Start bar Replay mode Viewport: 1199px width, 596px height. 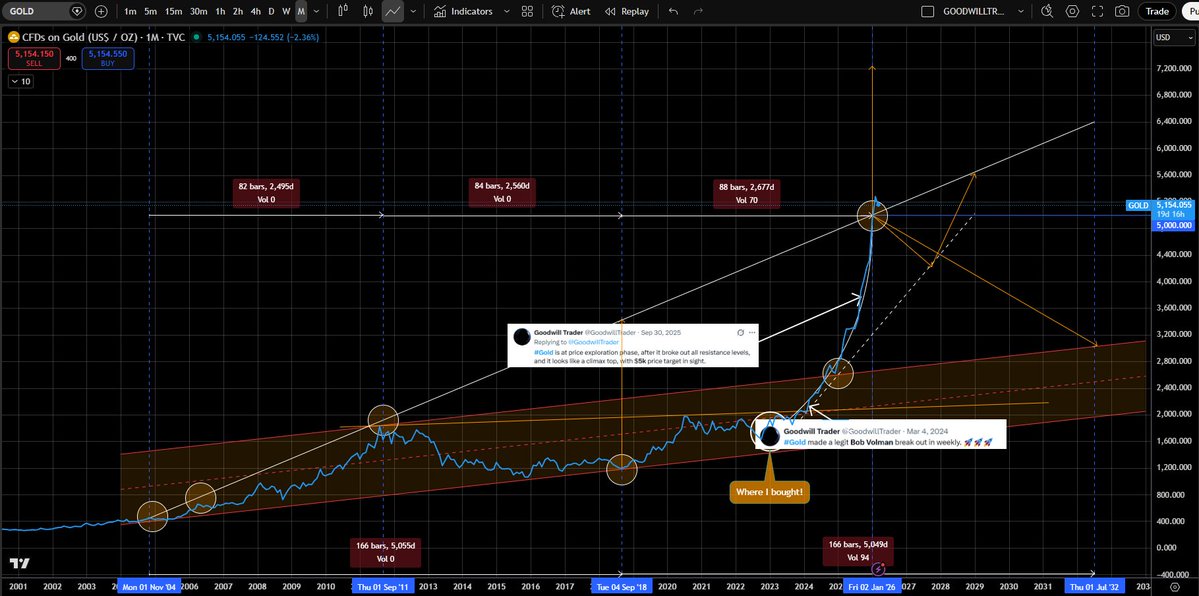click(626, 11)
